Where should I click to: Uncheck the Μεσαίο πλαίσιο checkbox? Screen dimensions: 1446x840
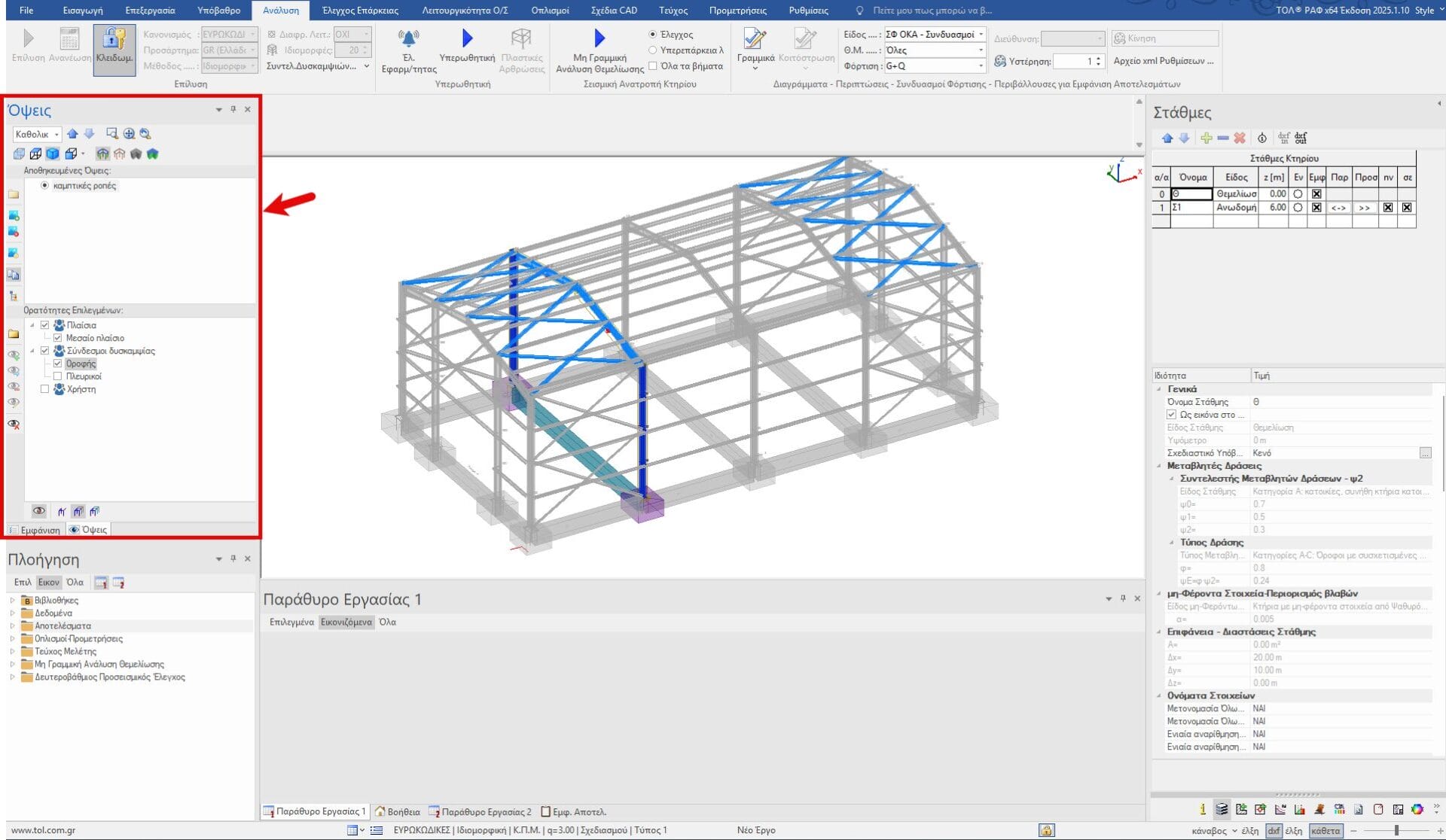pyautogui.click(x=57, y=338)
